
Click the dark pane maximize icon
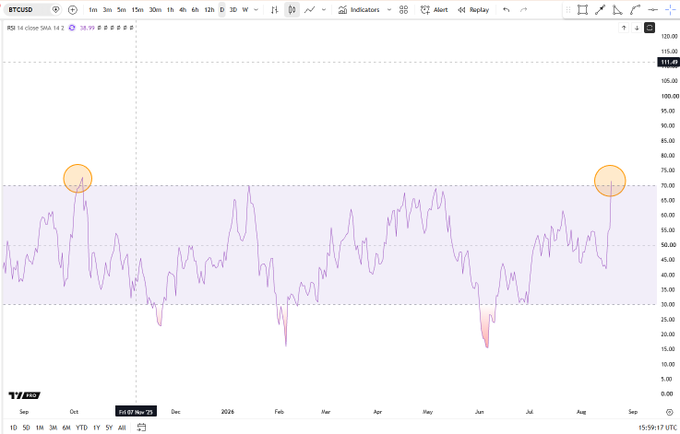pos(649,28)
